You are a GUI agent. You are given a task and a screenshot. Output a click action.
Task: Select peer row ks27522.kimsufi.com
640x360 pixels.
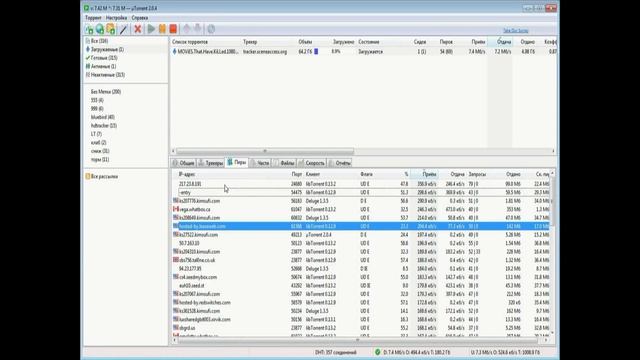pyautogui.click(x=361, y=235)
